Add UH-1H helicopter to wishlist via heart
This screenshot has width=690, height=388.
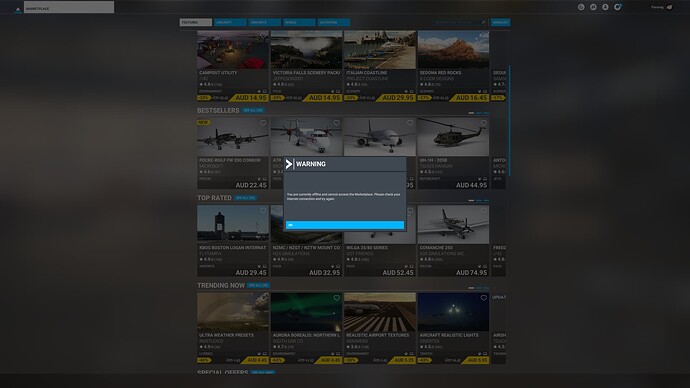pyautogui.click(x=484, y=123)
